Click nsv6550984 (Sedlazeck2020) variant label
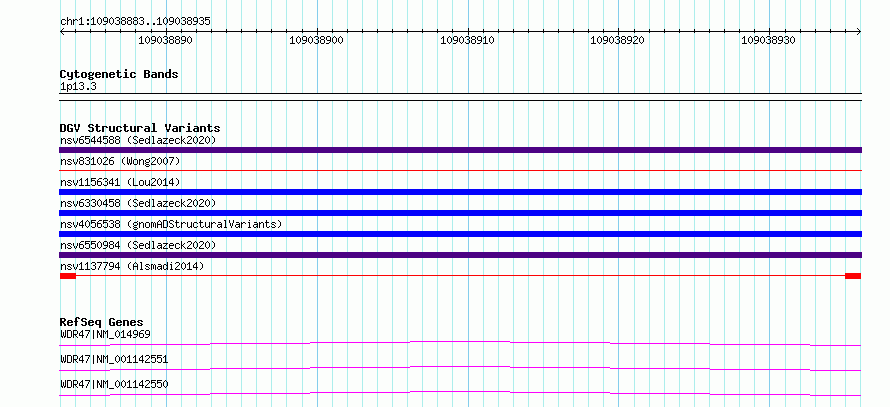This screenshot has height=407, width=890. point(138,245)
